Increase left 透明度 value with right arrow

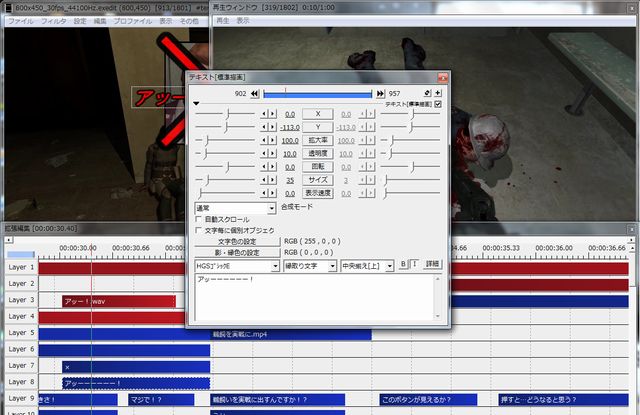(x=272, y=153)
